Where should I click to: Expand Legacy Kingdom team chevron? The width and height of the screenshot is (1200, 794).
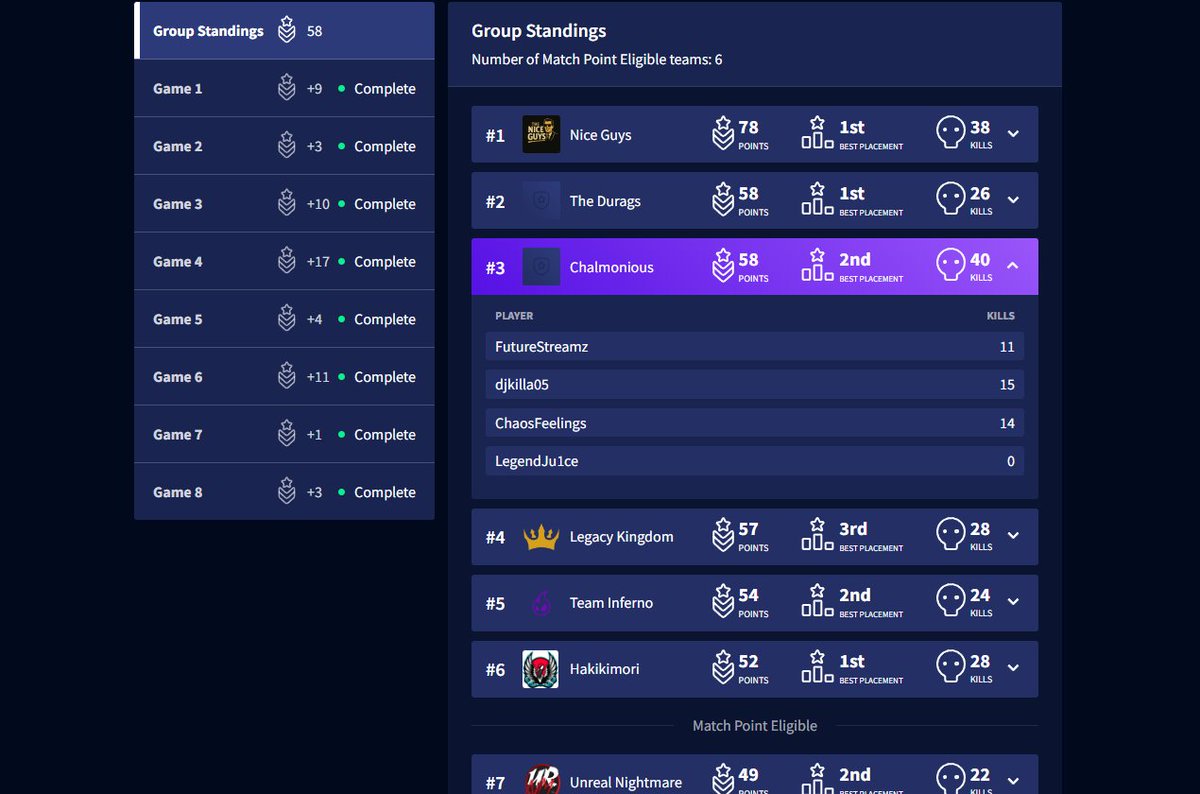click(x=1013, y=536)
